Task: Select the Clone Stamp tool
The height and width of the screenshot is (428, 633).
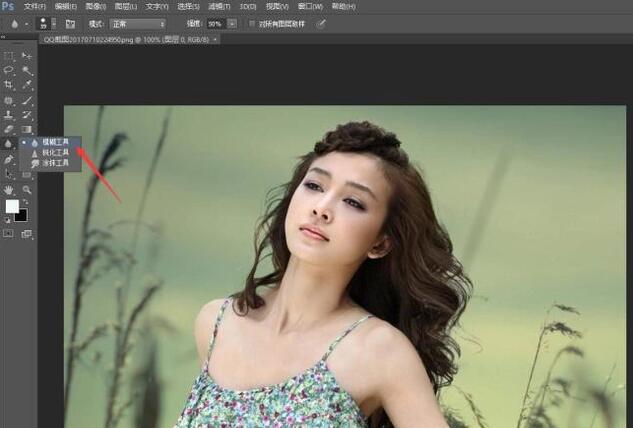Action: 8,115
